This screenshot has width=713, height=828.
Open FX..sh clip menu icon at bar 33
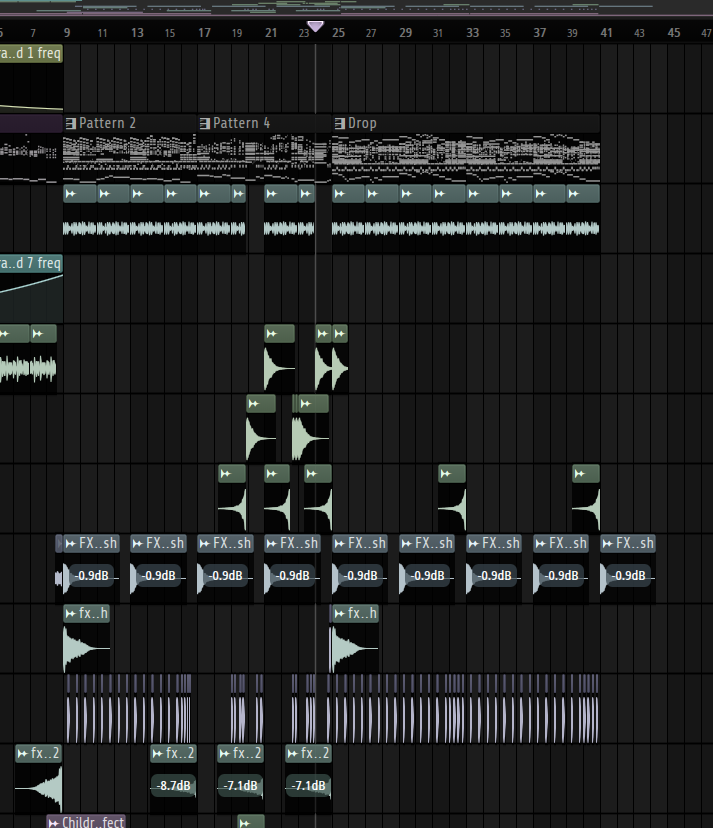point(474,543)
